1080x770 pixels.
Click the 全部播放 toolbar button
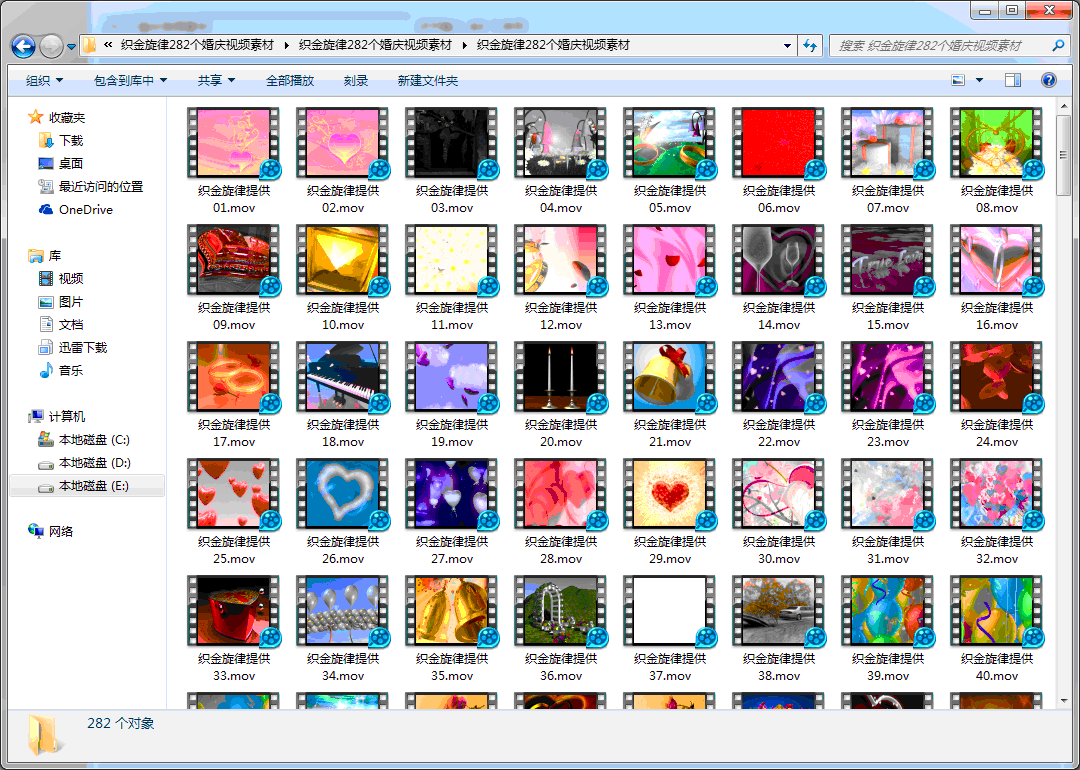tap(290, 80)
